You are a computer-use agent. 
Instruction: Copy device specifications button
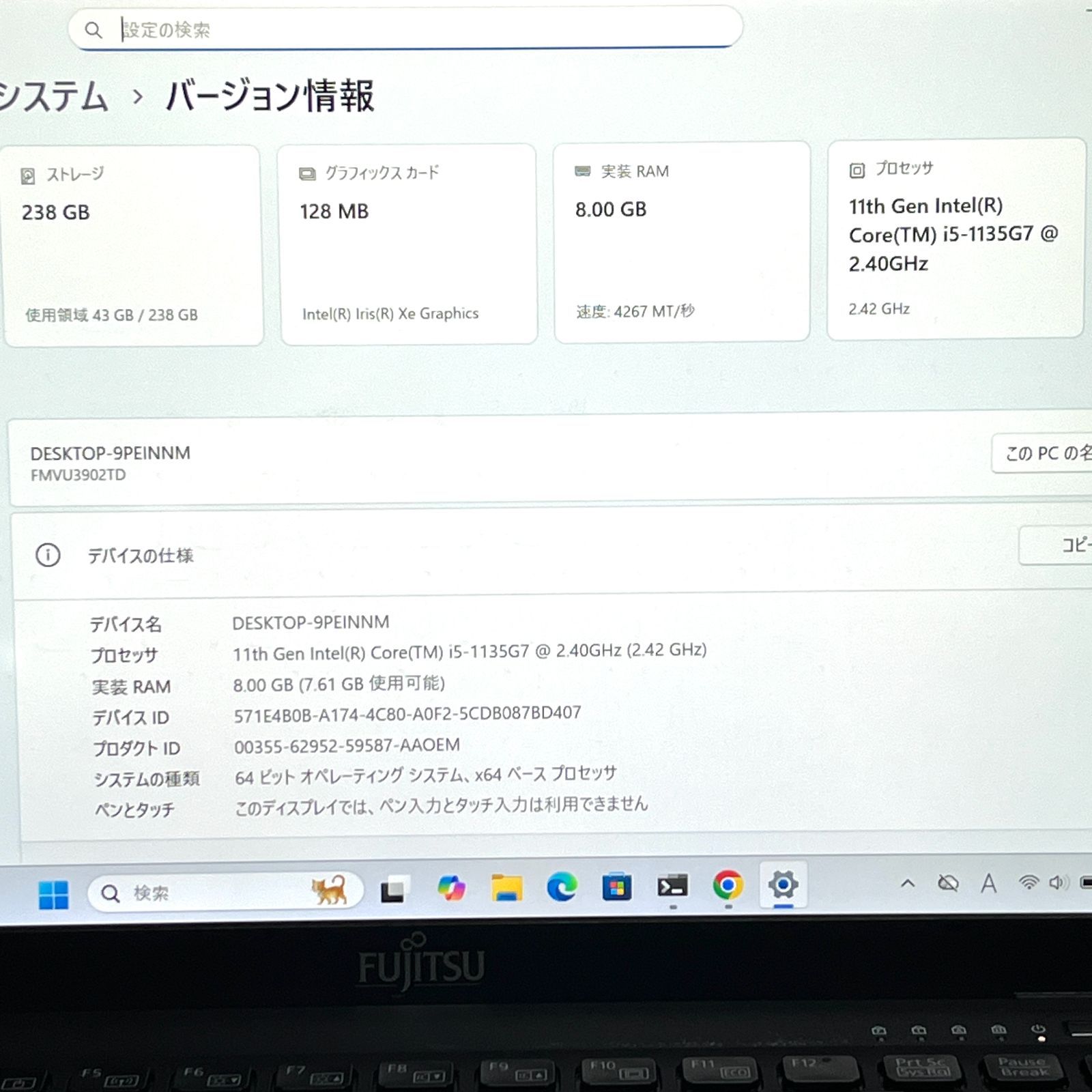[1056, 545]
